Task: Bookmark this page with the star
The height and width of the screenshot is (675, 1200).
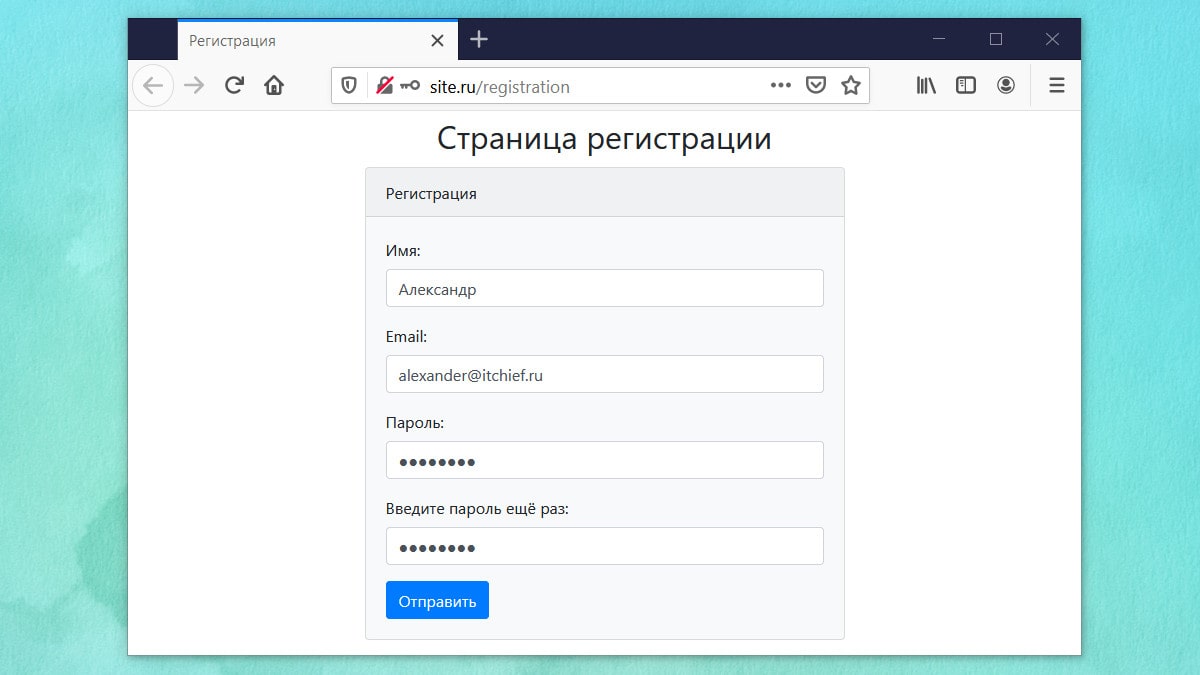Action: click(851, 86)
